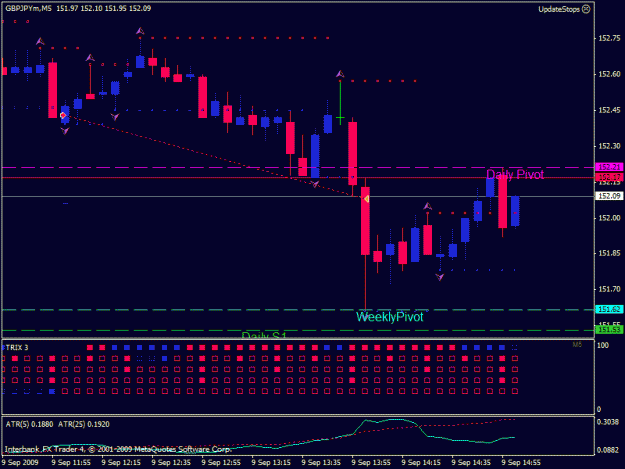Click the 152.45 price scale label
This screenshot has width=625, height=469.
(609, 110)
